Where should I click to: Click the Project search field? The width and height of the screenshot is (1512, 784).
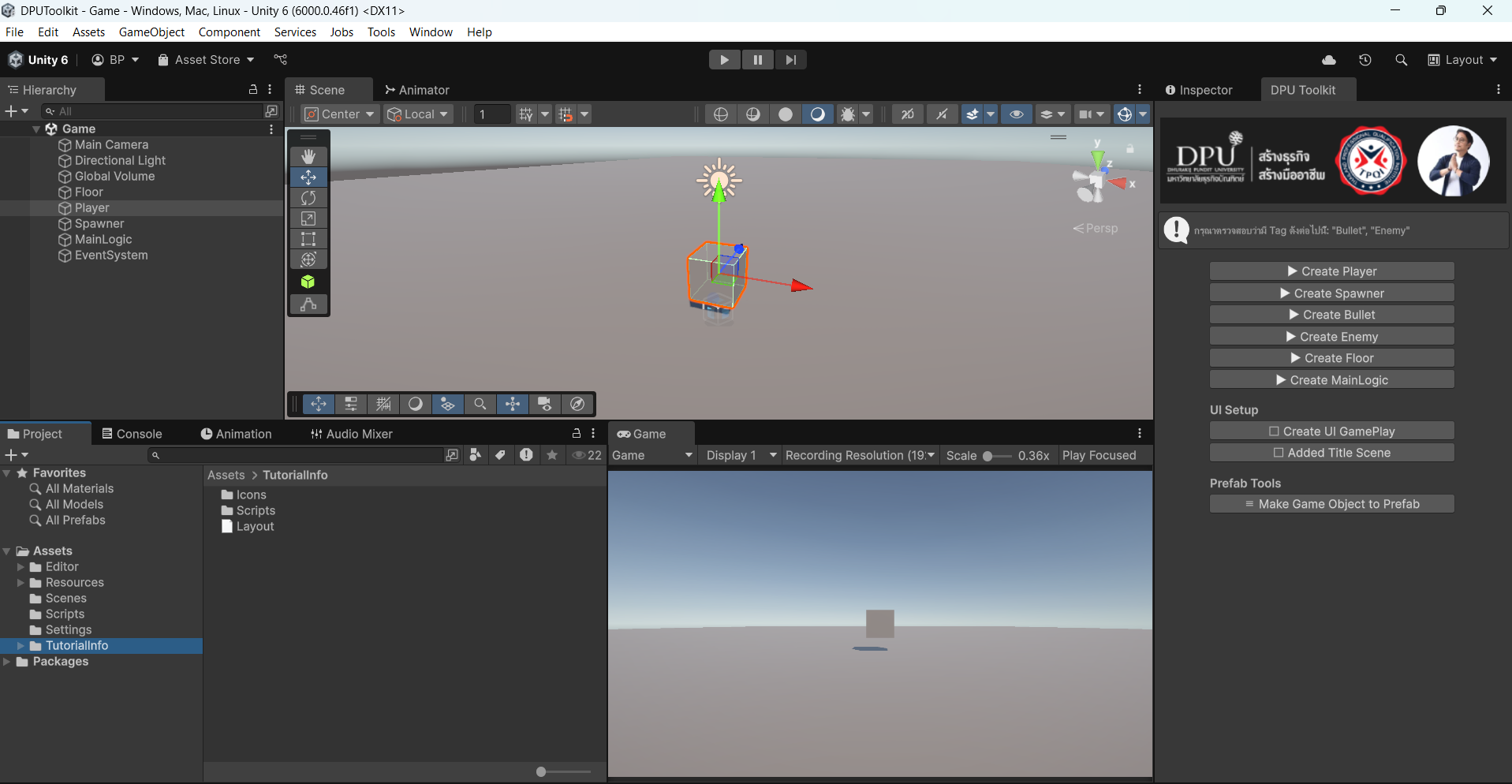coord(296,455)
